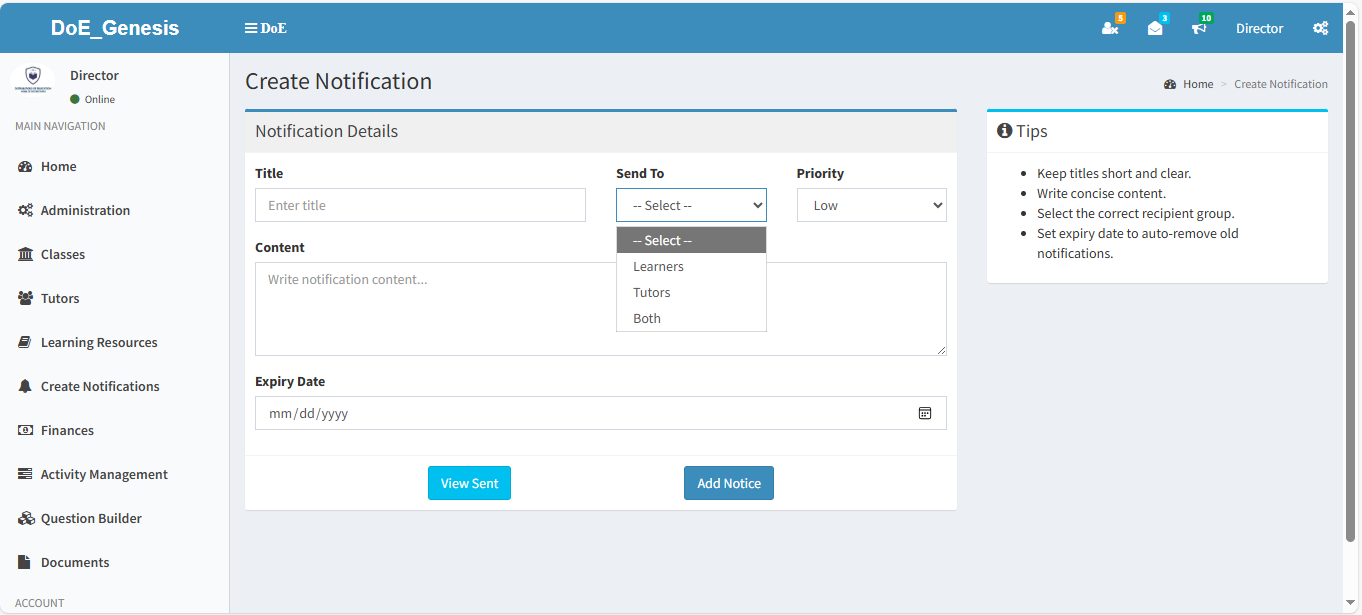
Task: Focus the Title input field
Action: pos(420,205)
